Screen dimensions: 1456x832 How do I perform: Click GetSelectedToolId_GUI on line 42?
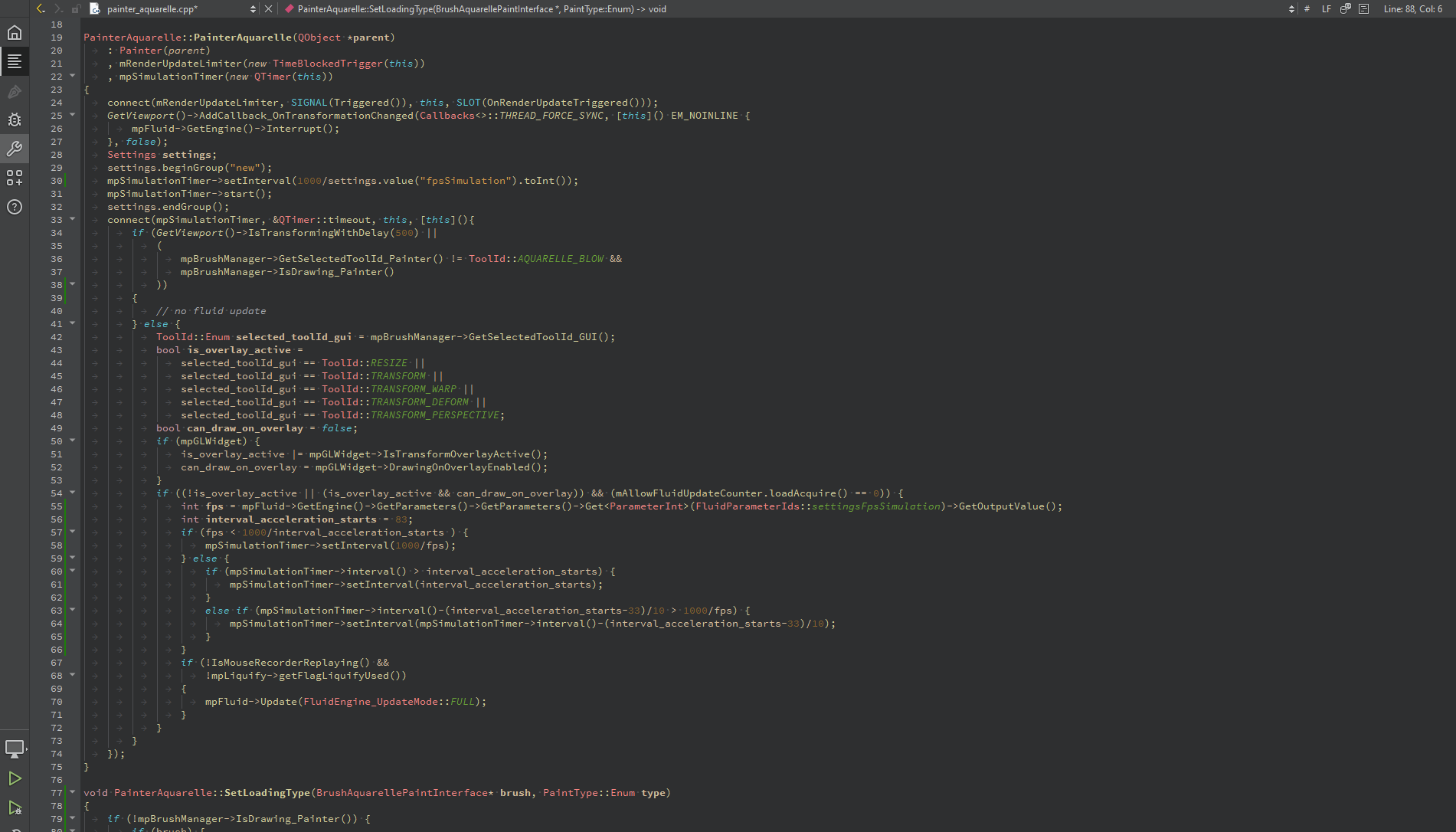coord(533,337)
